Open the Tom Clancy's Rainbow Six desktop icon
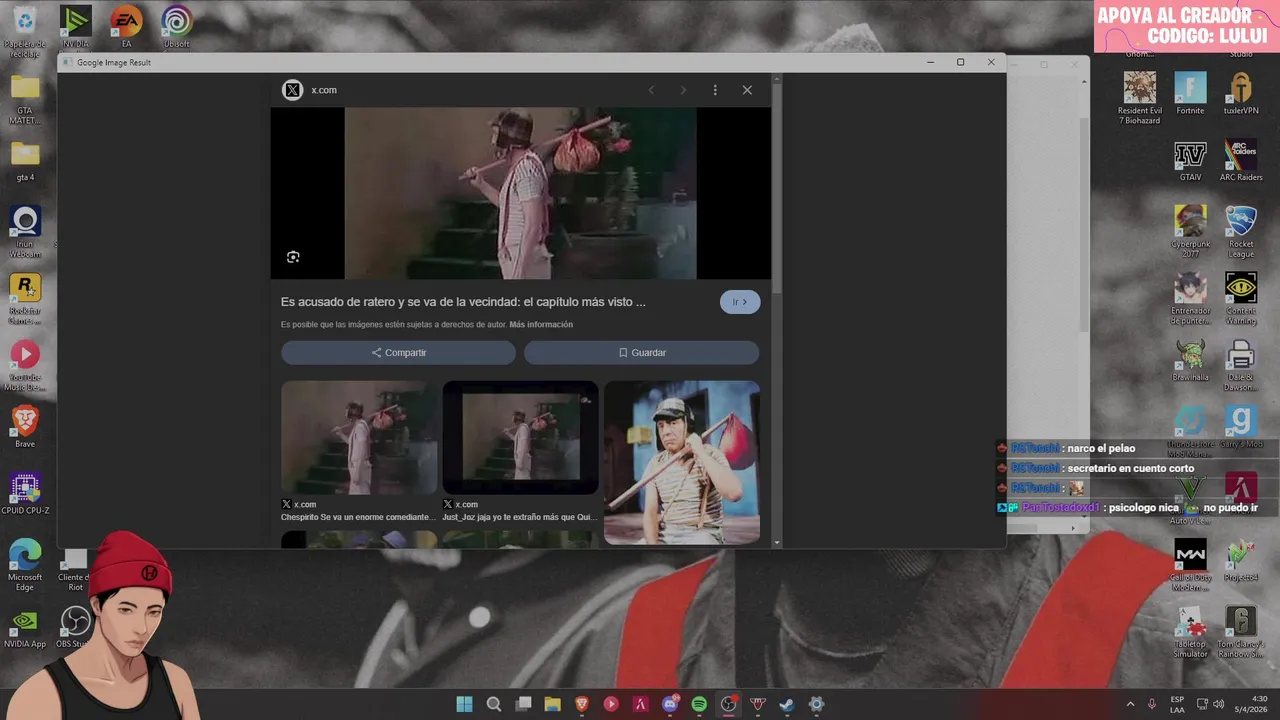Image resolution: width=1280 pixels, height=720 pixels. point(1241,633)
